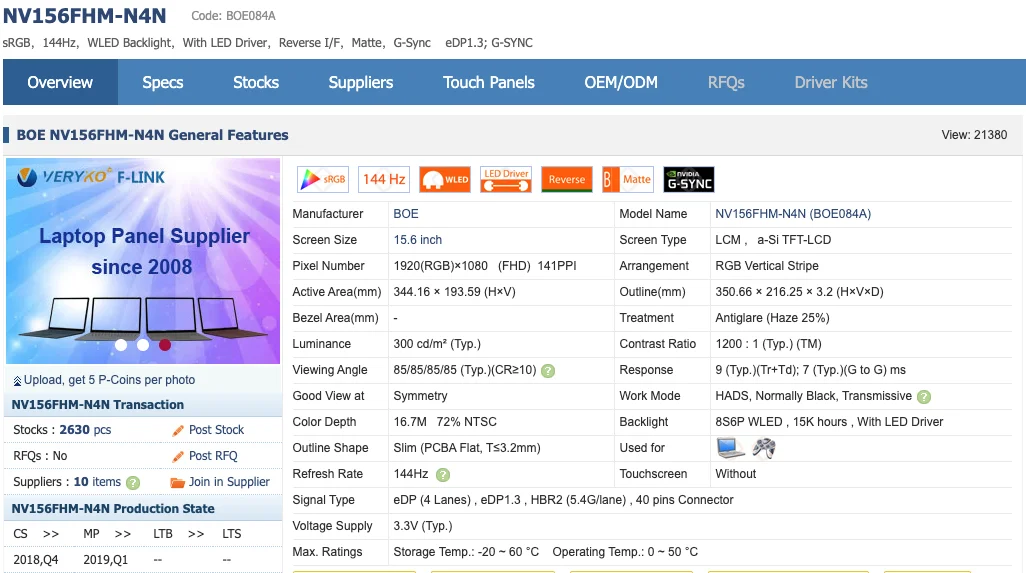Click upload arrow icon before Upload text
Screen dimensions: 1026x573
tap(17, 381)
